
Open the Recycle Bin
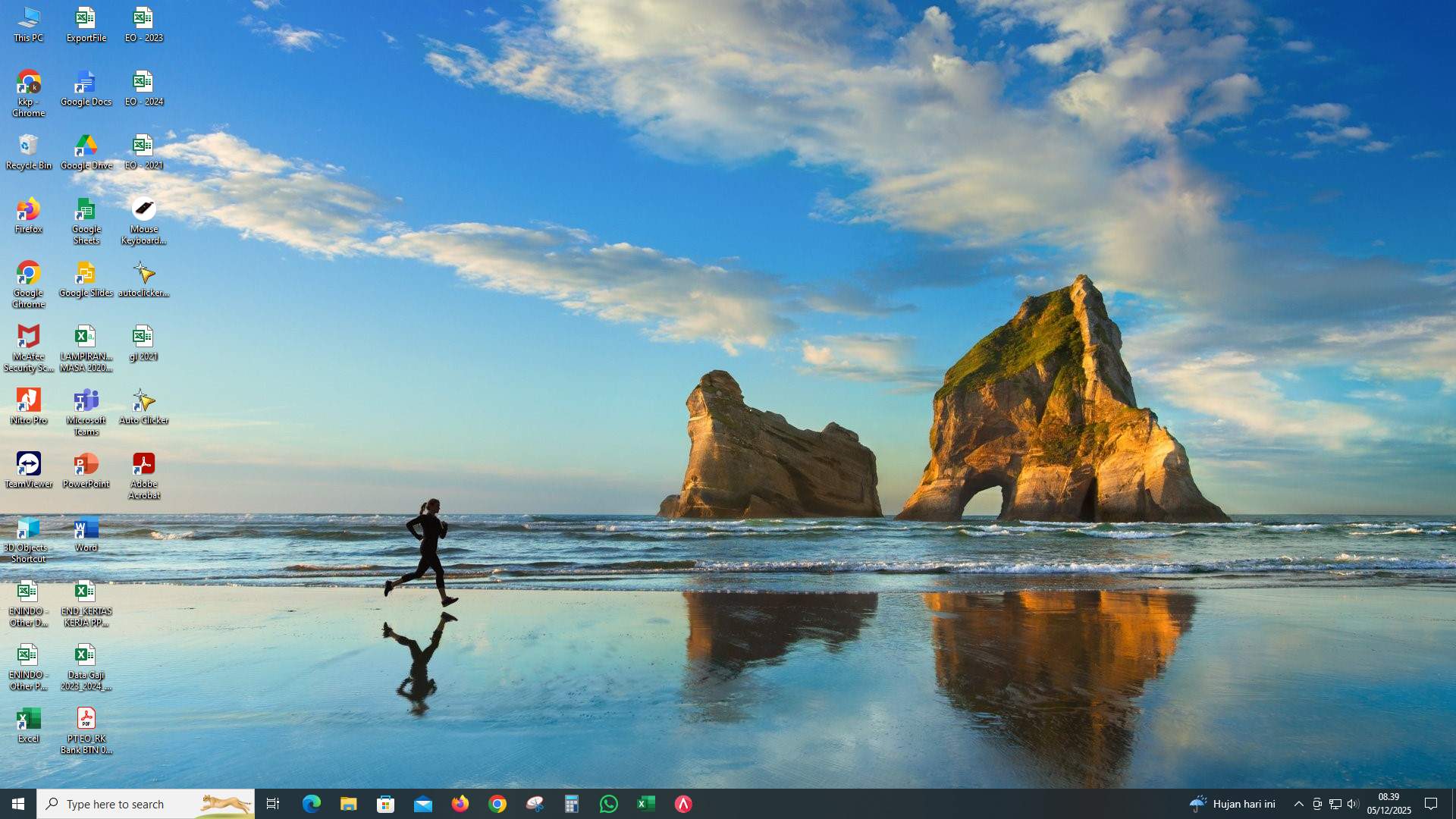tap(28, 148)
